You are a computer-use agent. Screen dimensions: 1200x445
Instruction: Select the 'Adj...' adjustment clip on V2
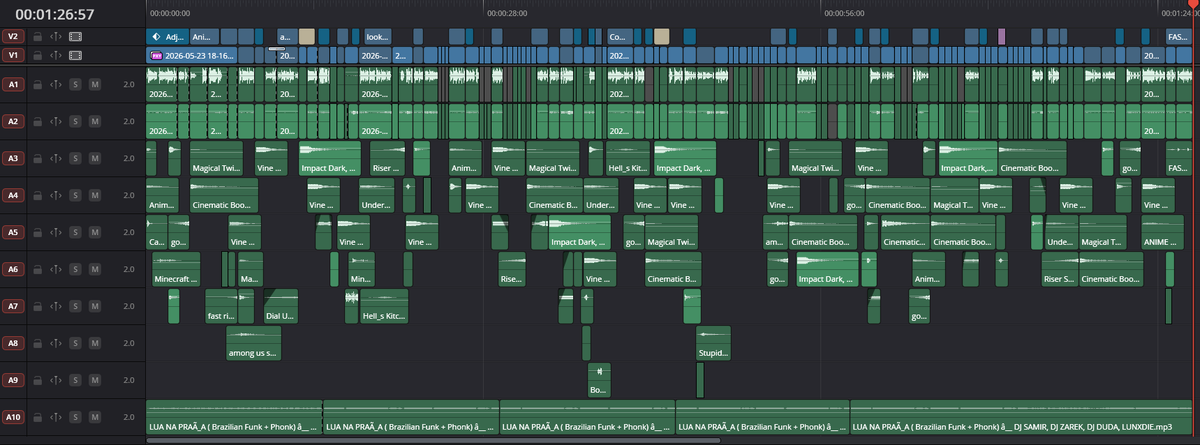[x=167, y=36]
